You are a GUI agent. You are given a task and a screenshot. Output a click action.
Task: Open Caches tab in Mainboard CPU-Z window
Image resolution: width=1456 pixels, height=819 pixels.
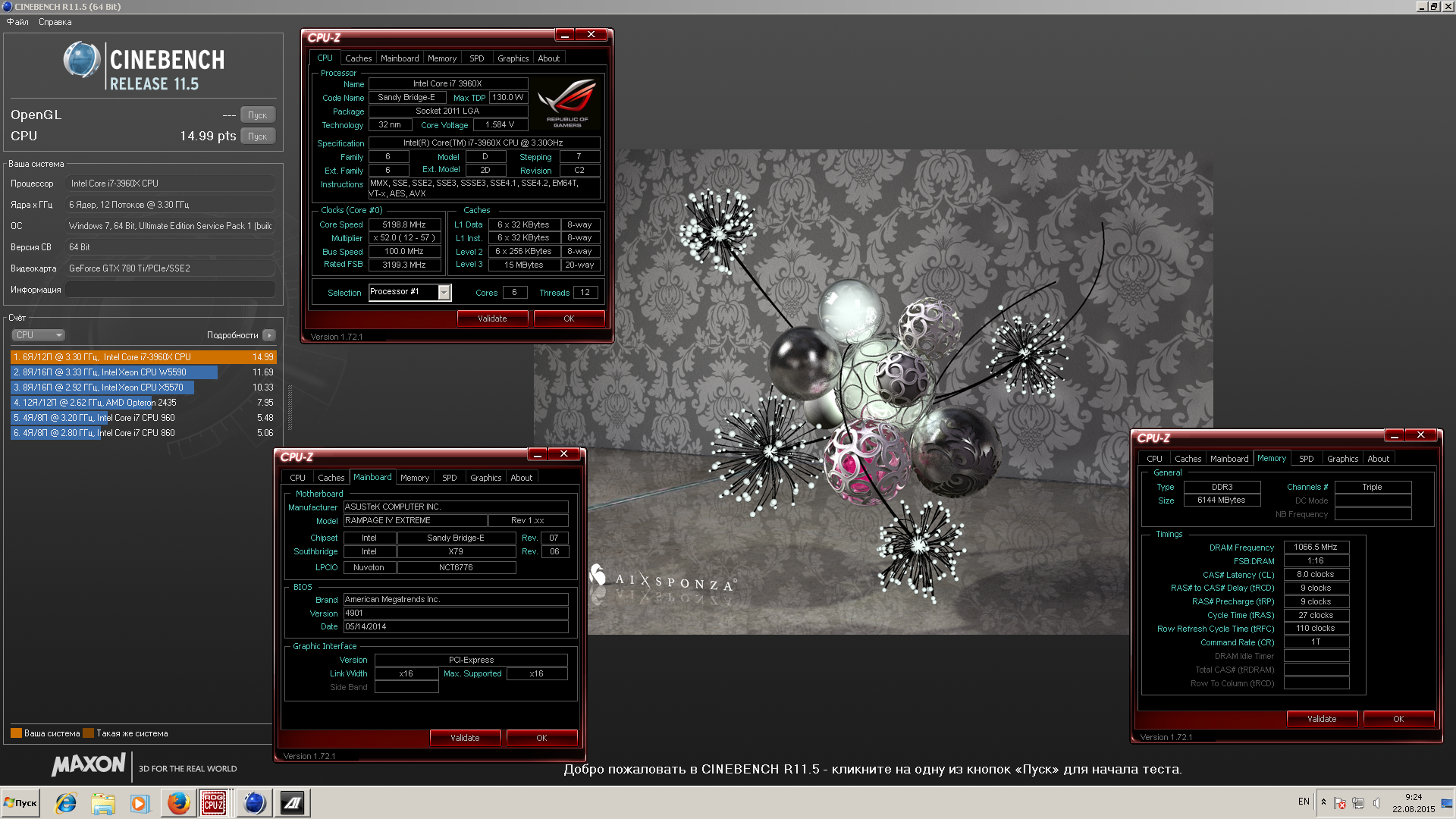point(331,478)
